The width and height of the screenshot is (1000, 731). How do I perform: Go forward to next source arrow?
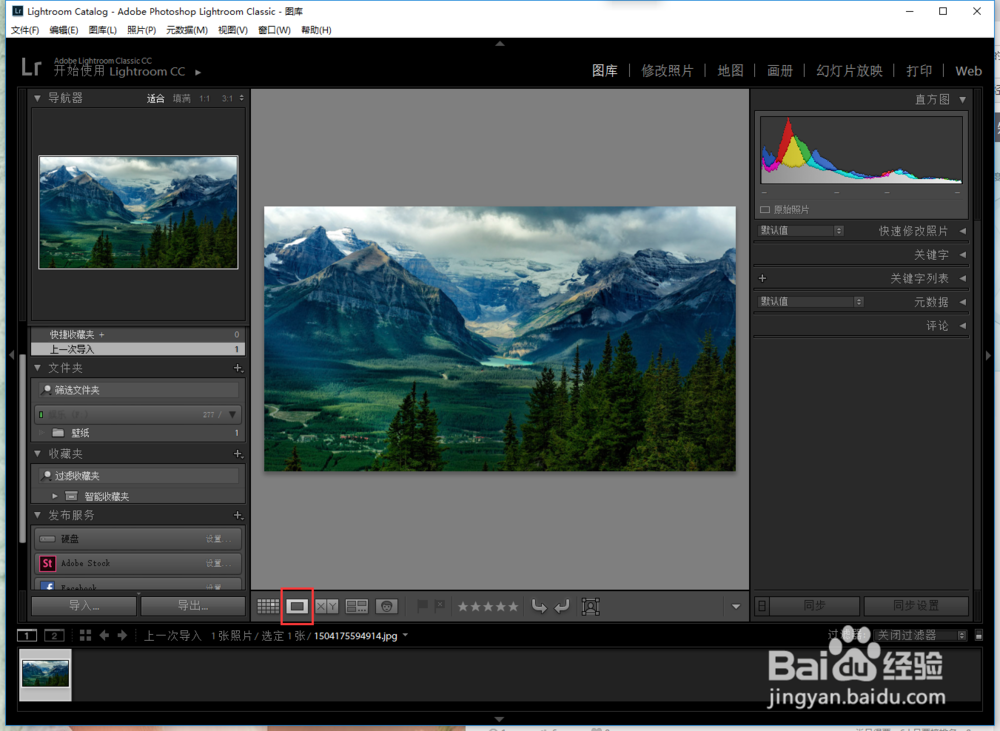(122, 635)
